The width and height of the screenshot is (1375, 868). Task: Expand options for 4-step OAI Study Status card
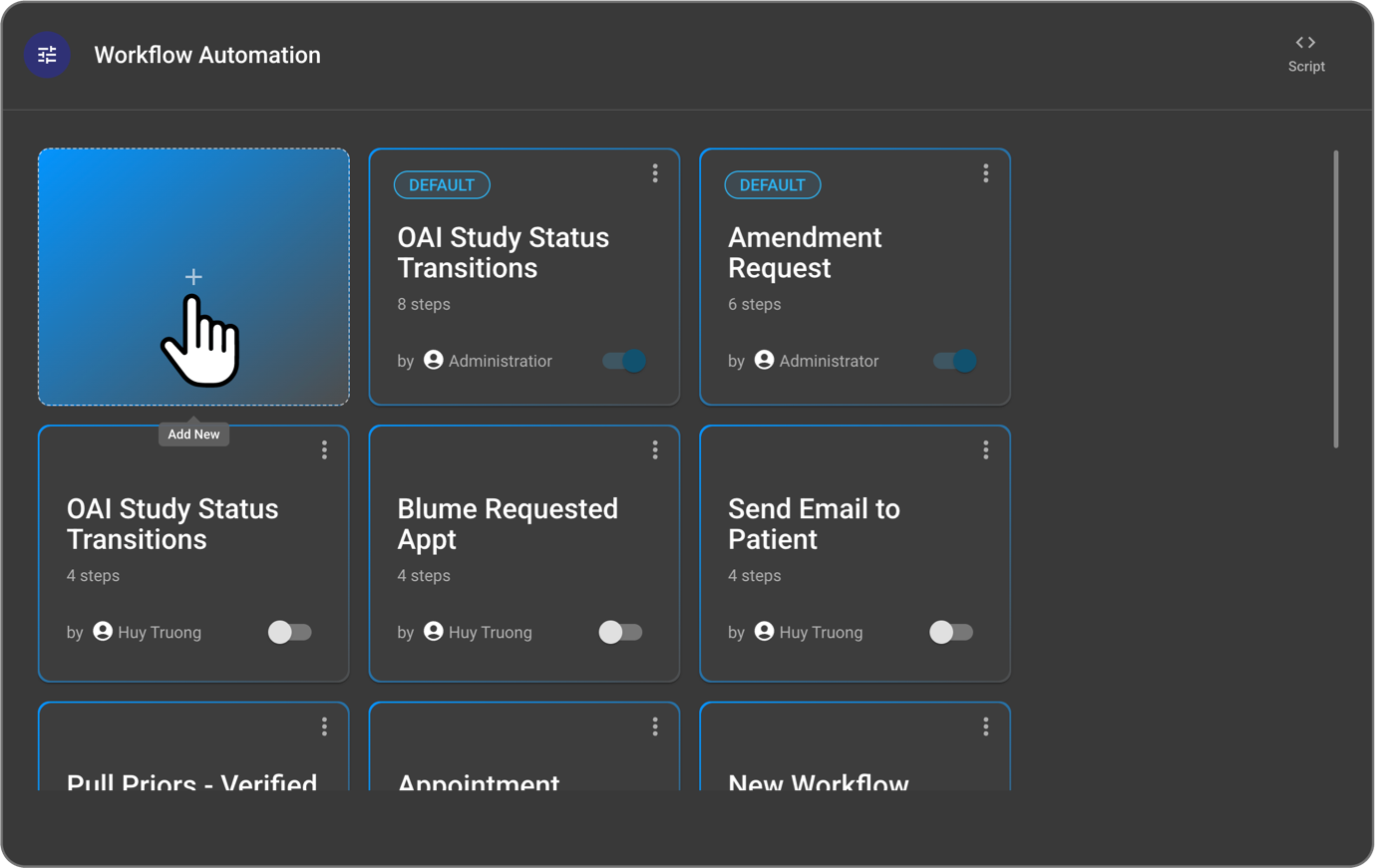pyautogui.click(x=324, y=450)
